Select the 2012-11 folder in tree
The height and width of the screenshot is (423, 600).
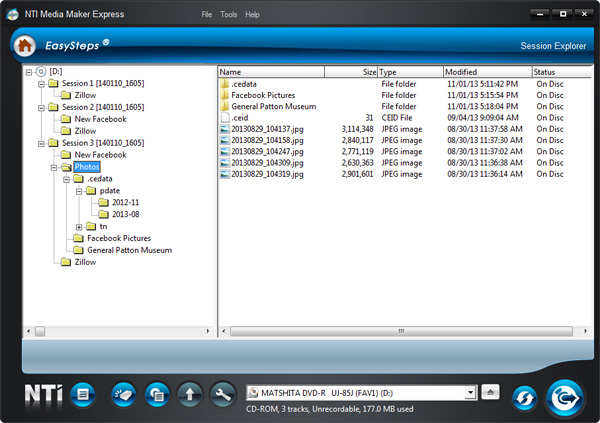point(126,203)
